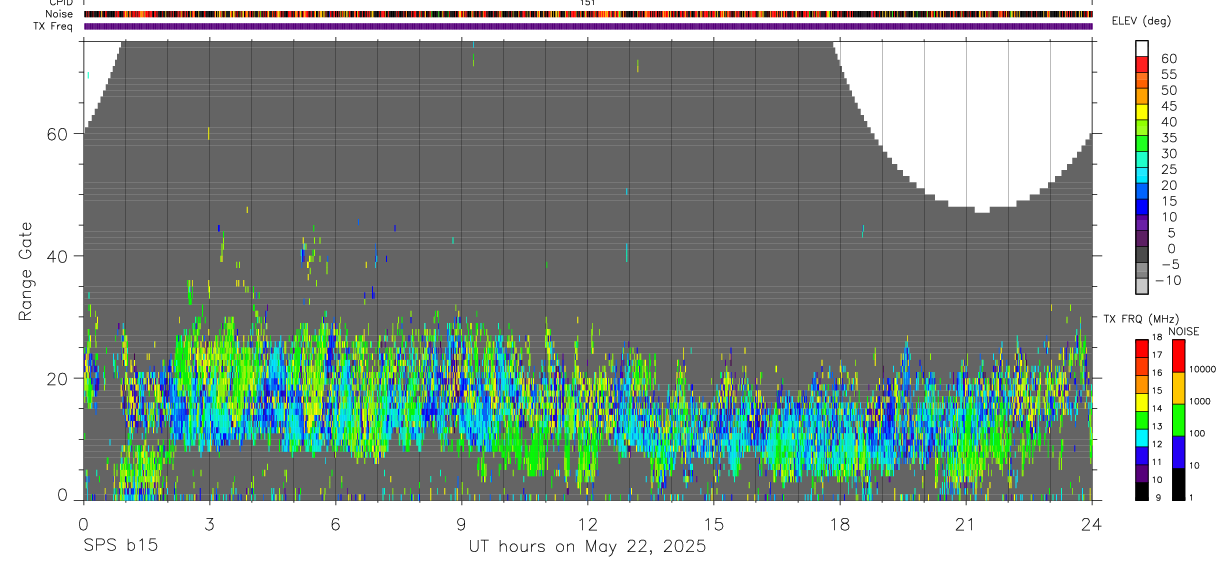The image size is (1228, 567).
Task: Select red swatch in NOISE colorbar
Action: coord(1178,356)
